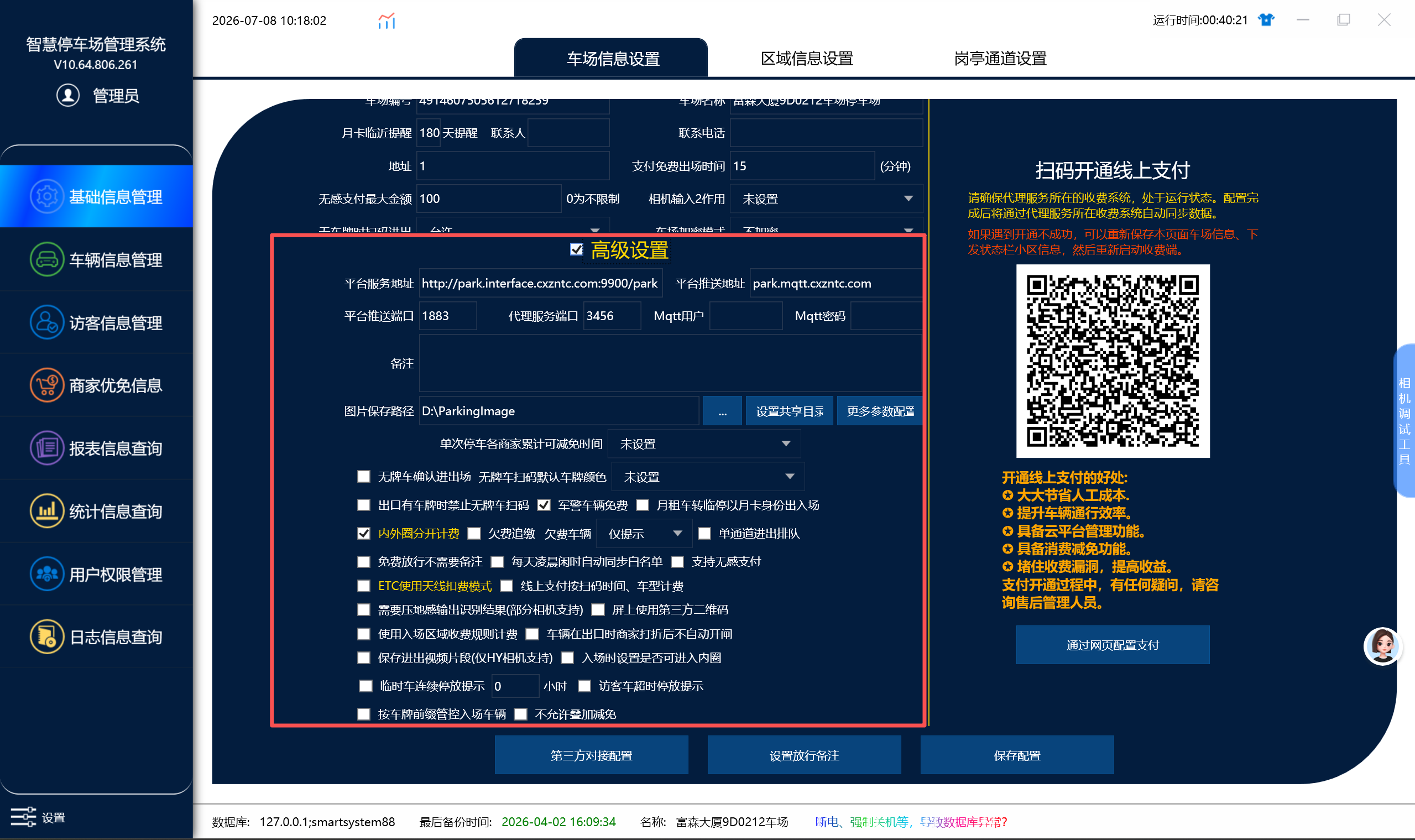Image resolution: width=1415 pixels, height=840 pixels.
Task: Open the customer service avatar icon
Action: (1382, 645)
